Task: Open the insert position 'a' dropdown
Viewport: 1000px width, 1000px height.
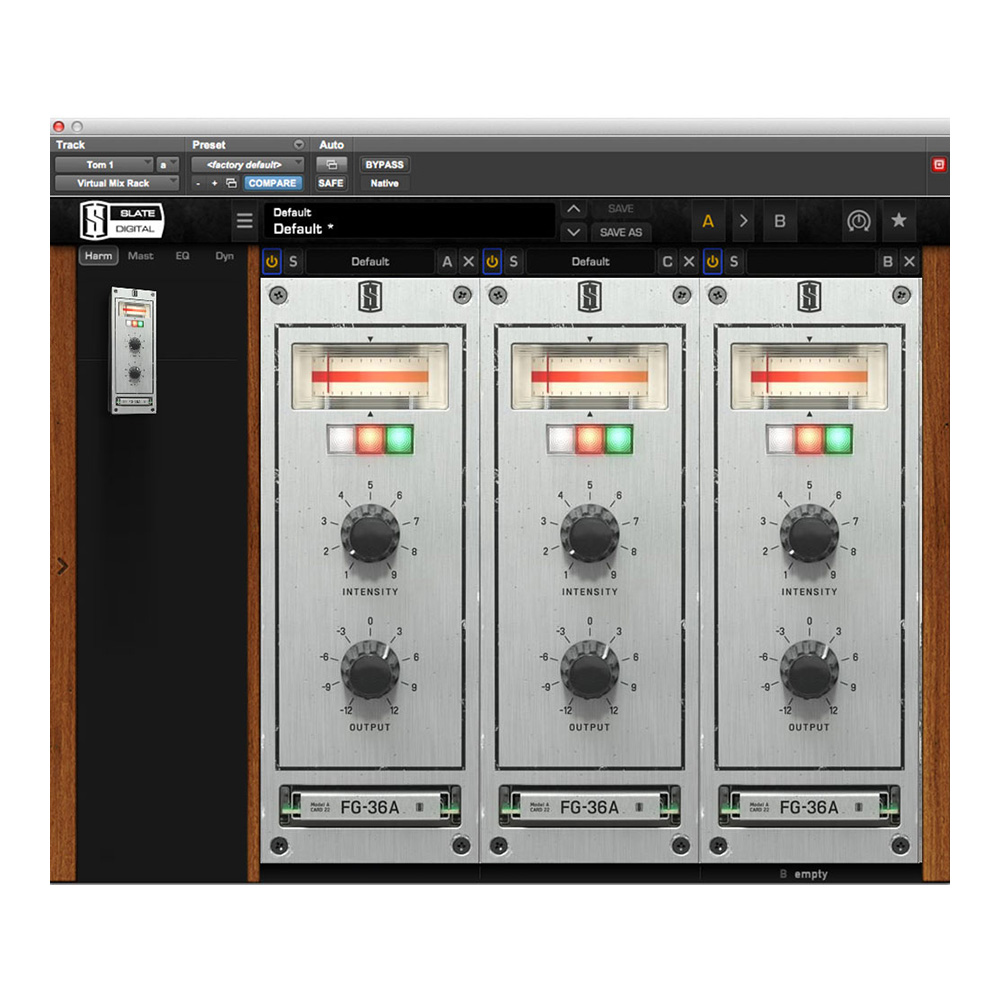Action: coord(168,165)
